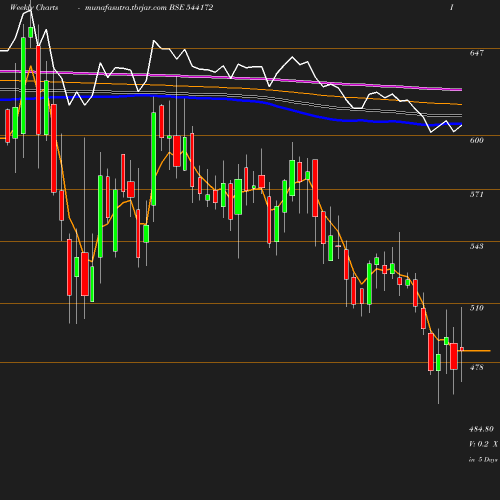The width and height of the screenshot is (500, 500).
Task: Click the 600 price level label
Action: coord(476,140)
